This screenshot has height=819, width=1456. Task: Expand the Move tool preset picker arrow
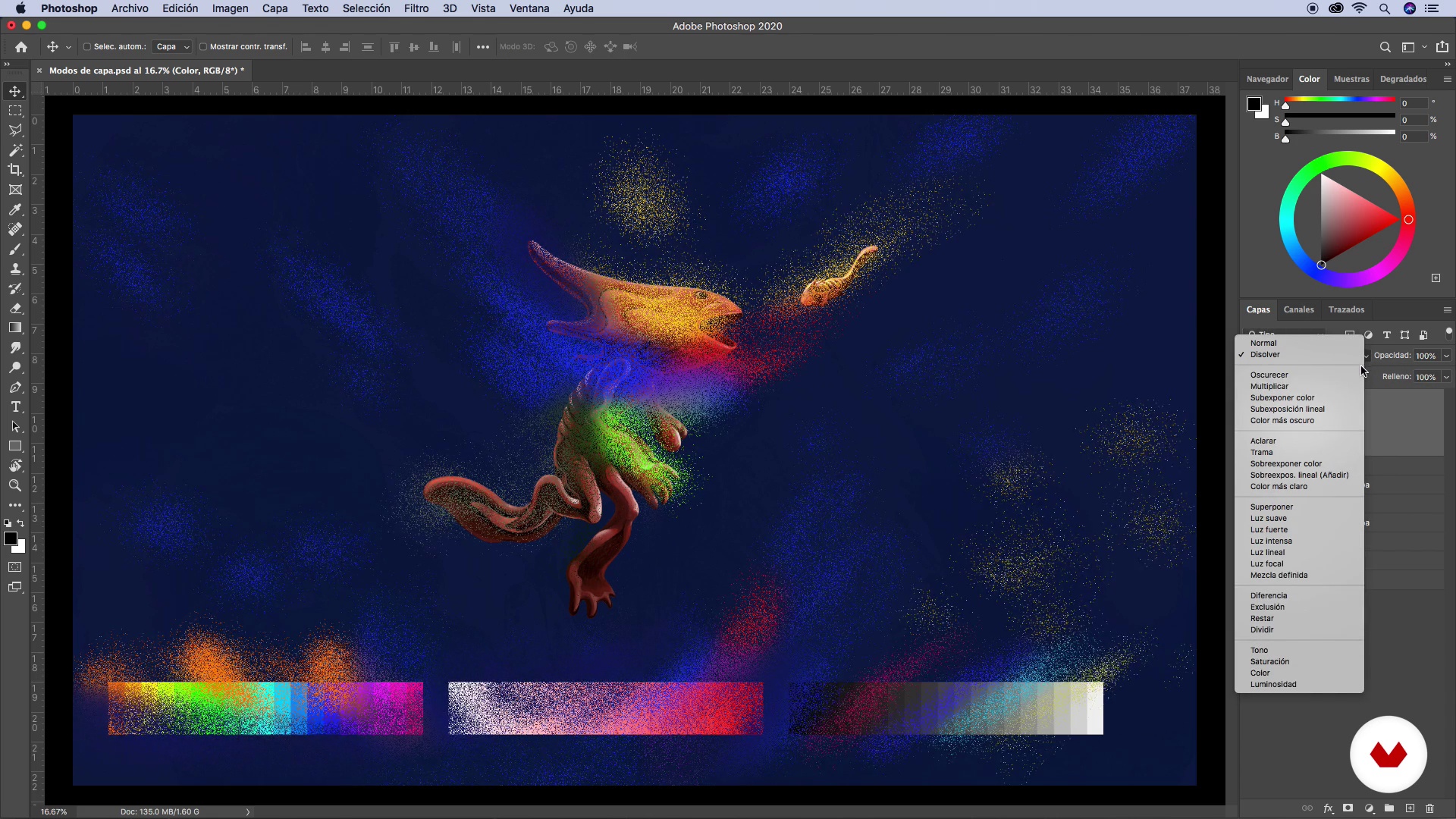(x=68, y=47)
